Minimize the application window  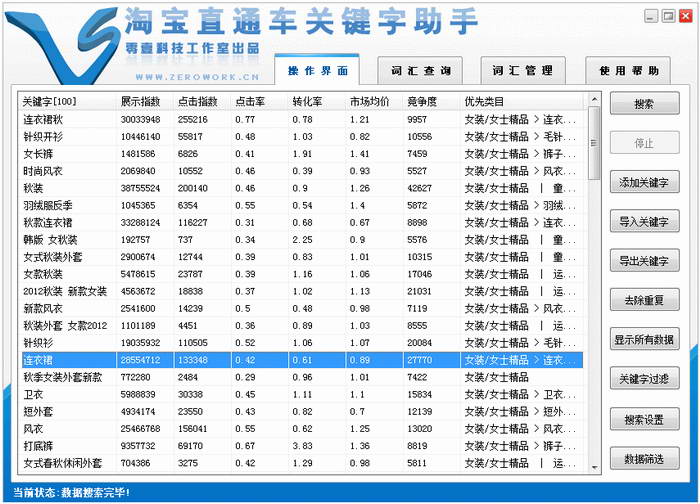651,17
